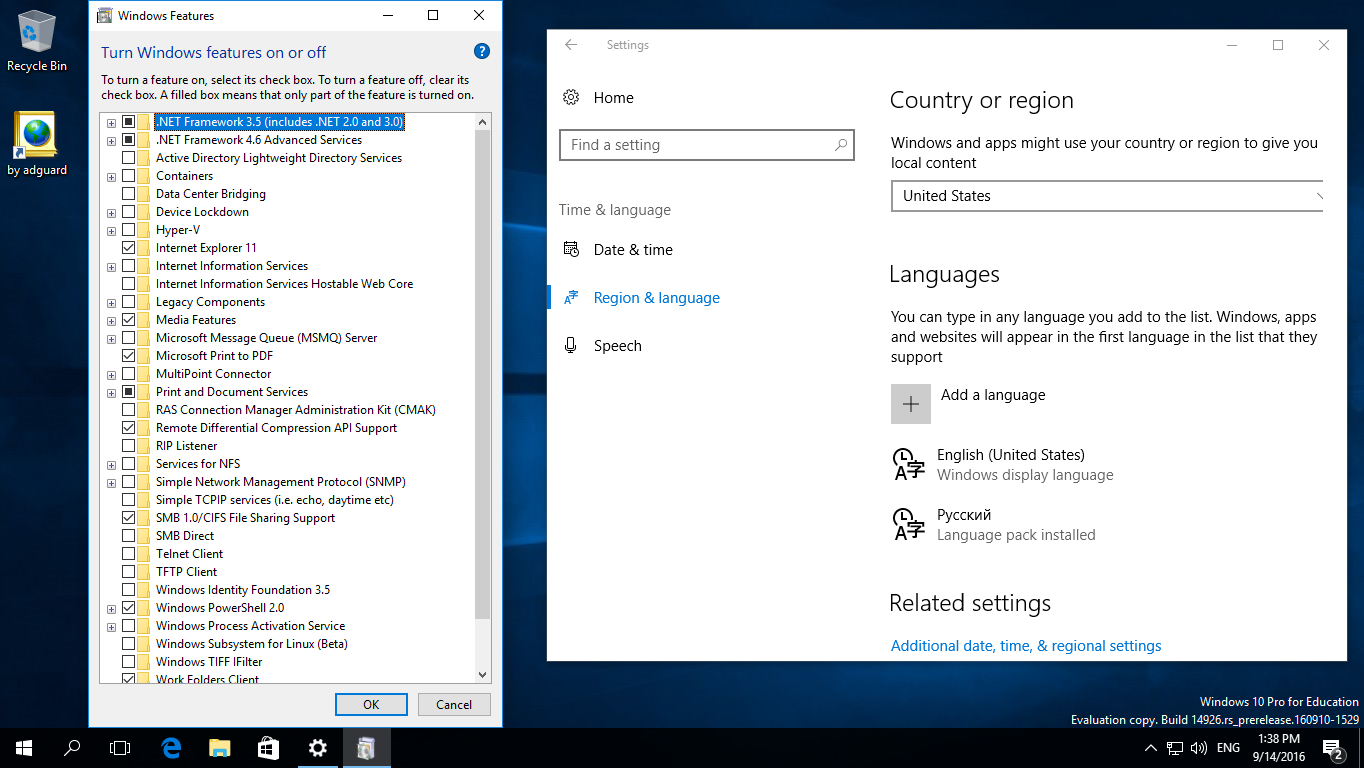
Task: Click the back arrow in Settings window
Action: pyautogui.click(x=571, y=45)
